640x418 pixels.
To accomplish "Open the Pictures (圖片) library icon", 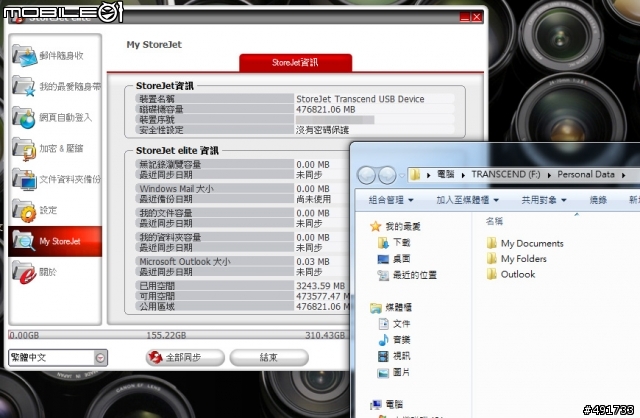I will 383,372.
